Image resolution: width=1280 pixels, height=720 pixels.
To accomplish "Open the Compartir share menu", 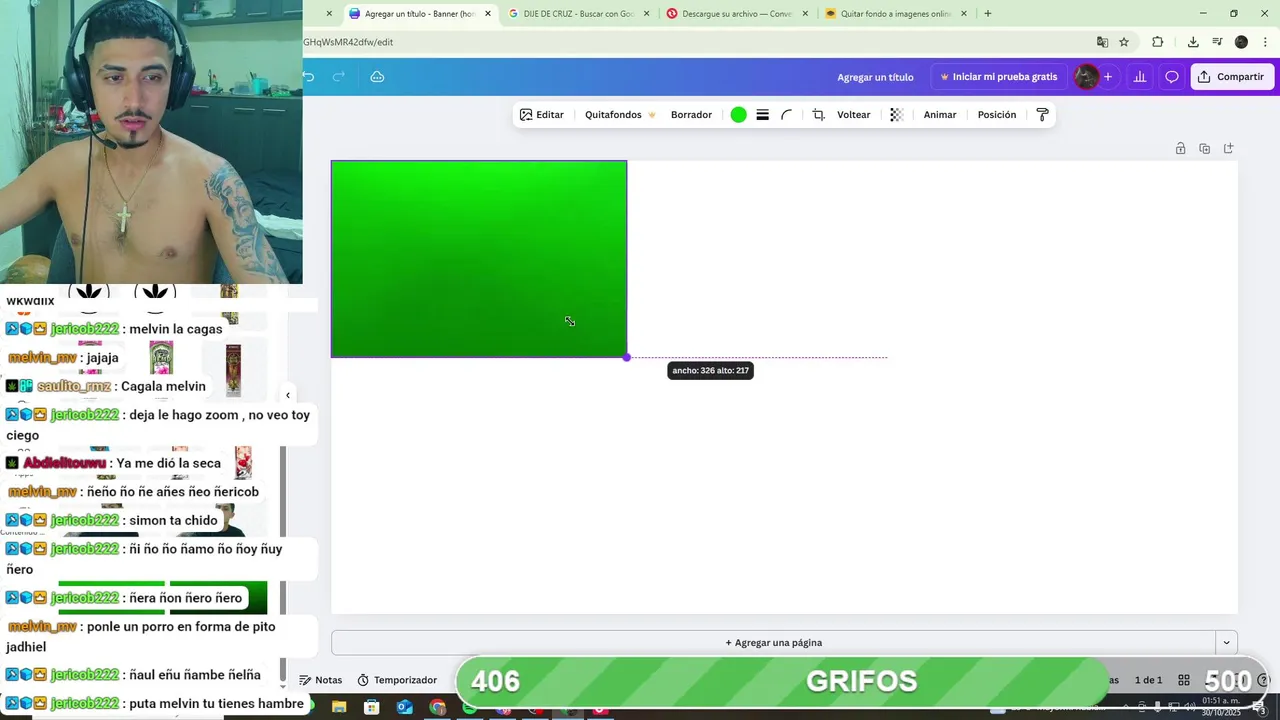I will tap(1232, 77).
